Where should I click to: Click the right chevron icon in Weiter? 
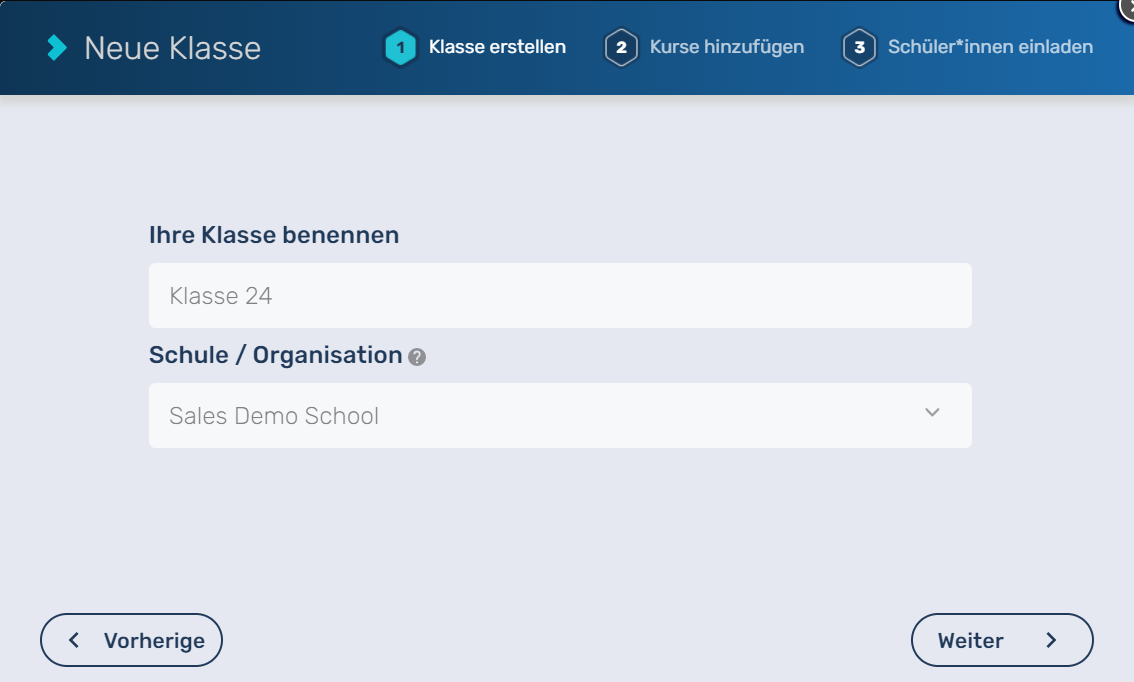pyautogui.click(x=1051, y=641)
